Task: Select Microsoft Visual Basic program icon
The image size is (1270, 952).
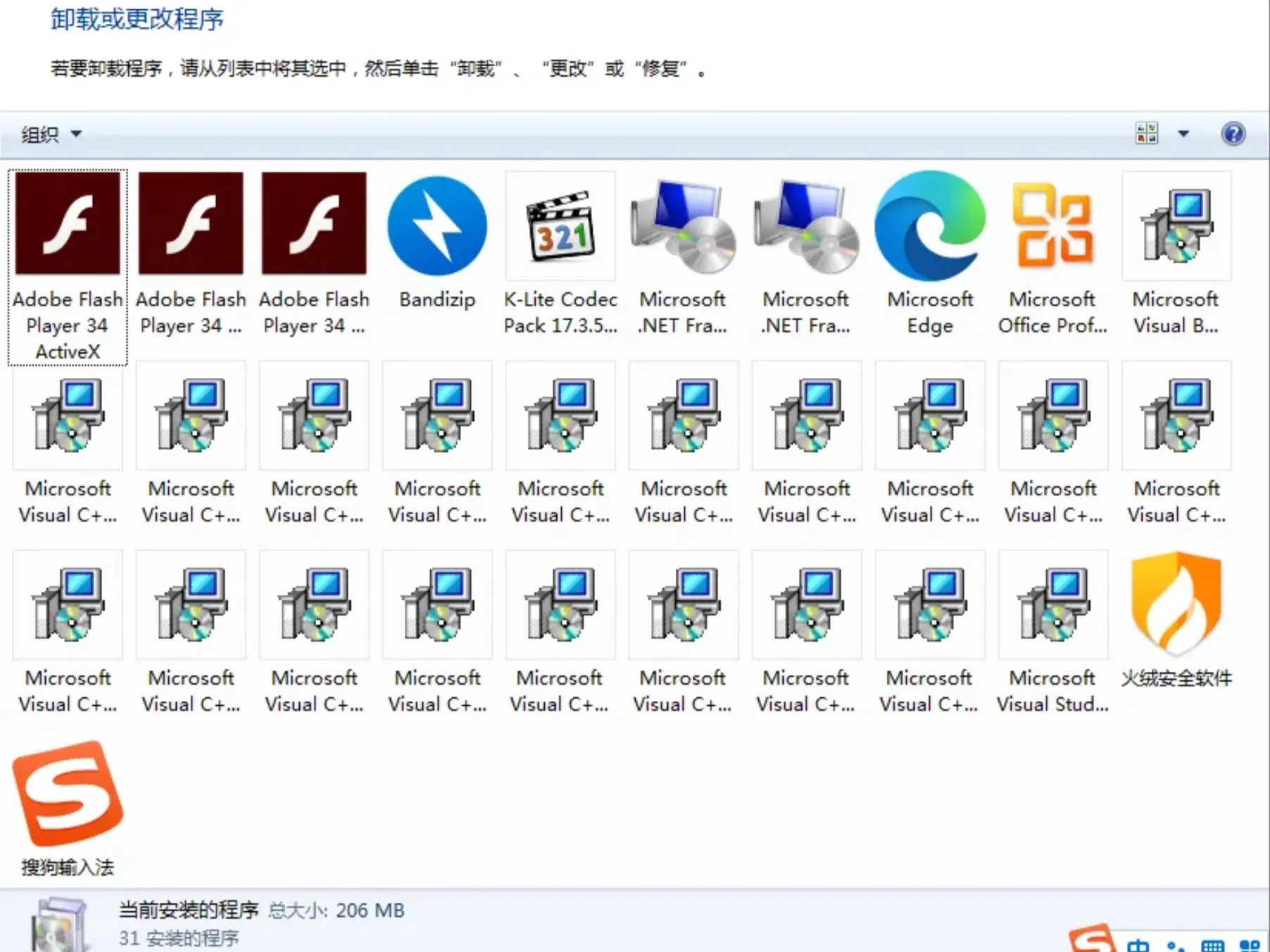Action: click(1175, 225)
